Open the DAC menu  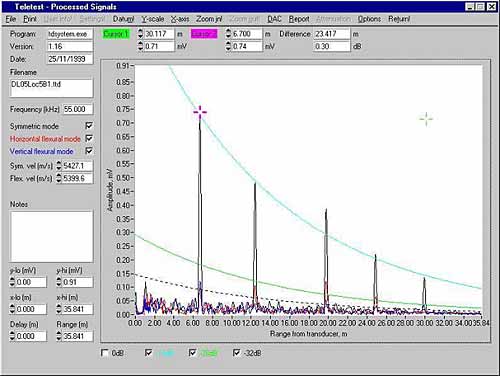tap(275, 19)
